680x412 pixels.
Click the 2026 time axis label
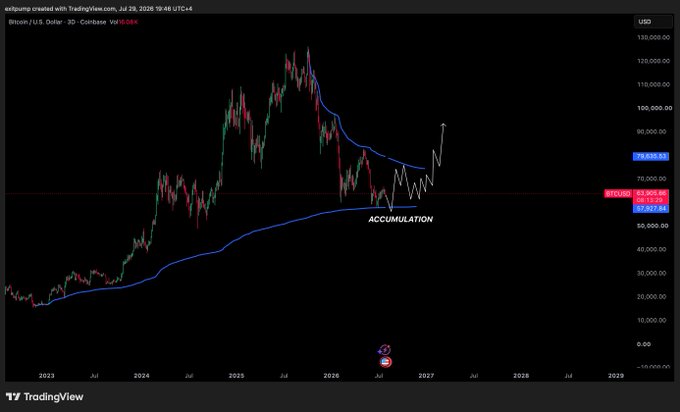click(331, 376)
